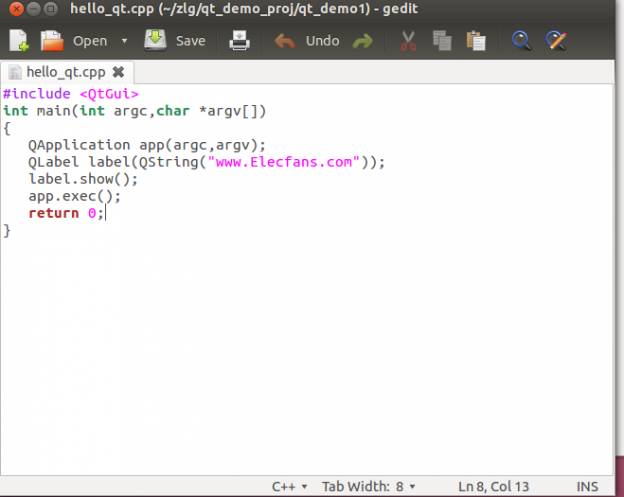Screen dimensions: 624x497
Task: Close the hello_qt.cpp tab
Action: pyautogui.click(x=118, y=72)
